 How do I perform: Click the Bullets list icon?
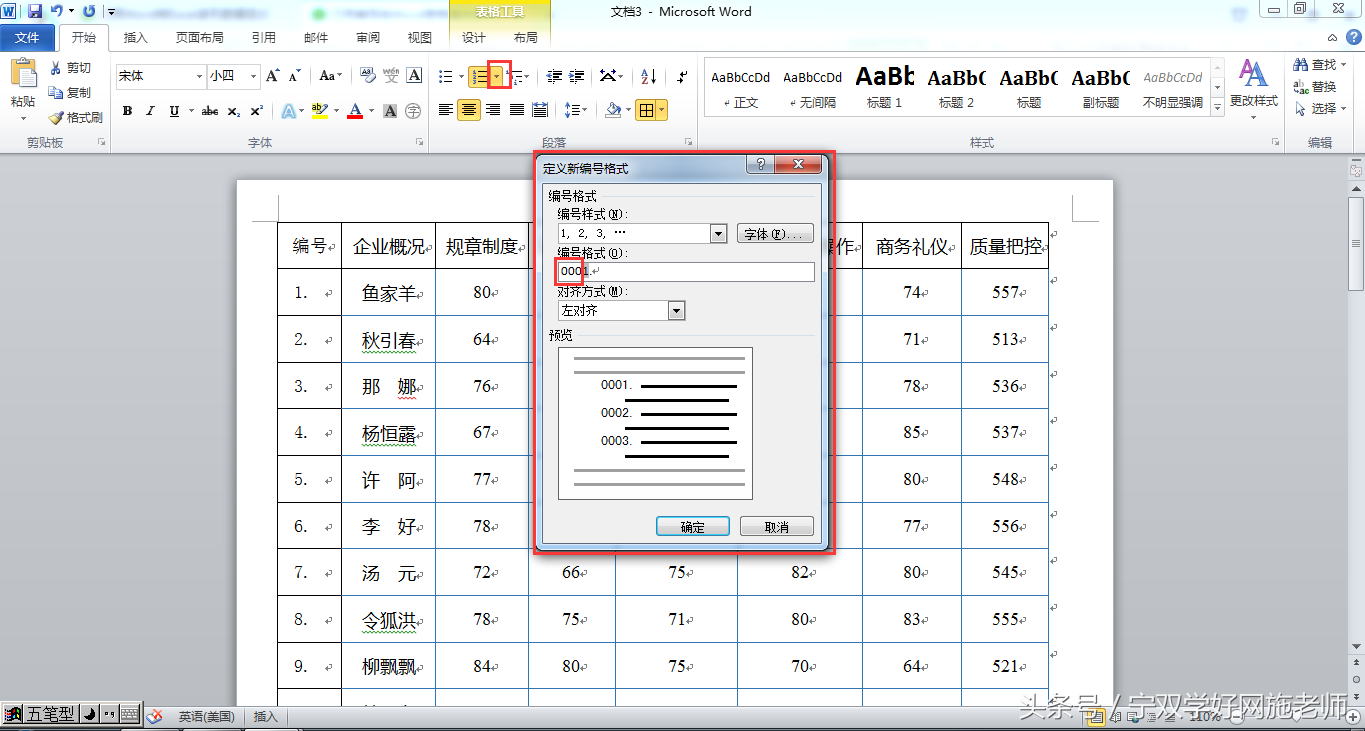(446, 76)
